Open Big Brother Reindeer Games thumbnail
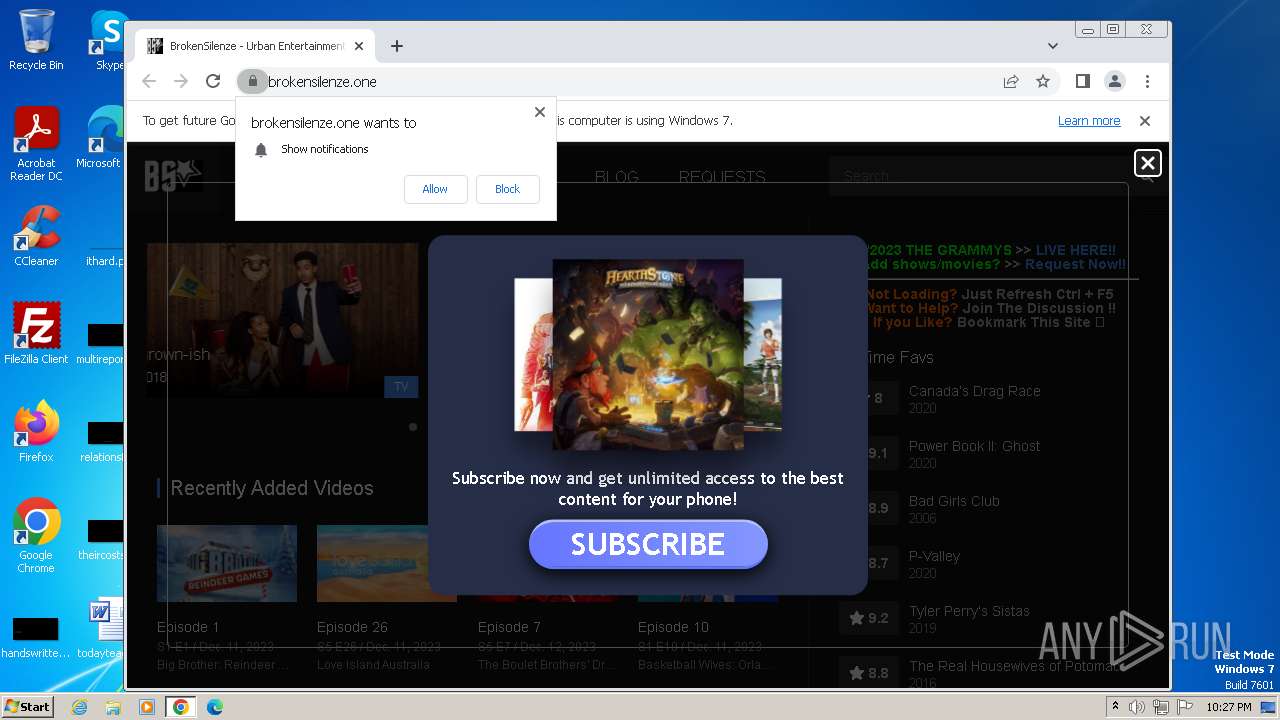The image size is (1280, 720). [x=227, y=563]
